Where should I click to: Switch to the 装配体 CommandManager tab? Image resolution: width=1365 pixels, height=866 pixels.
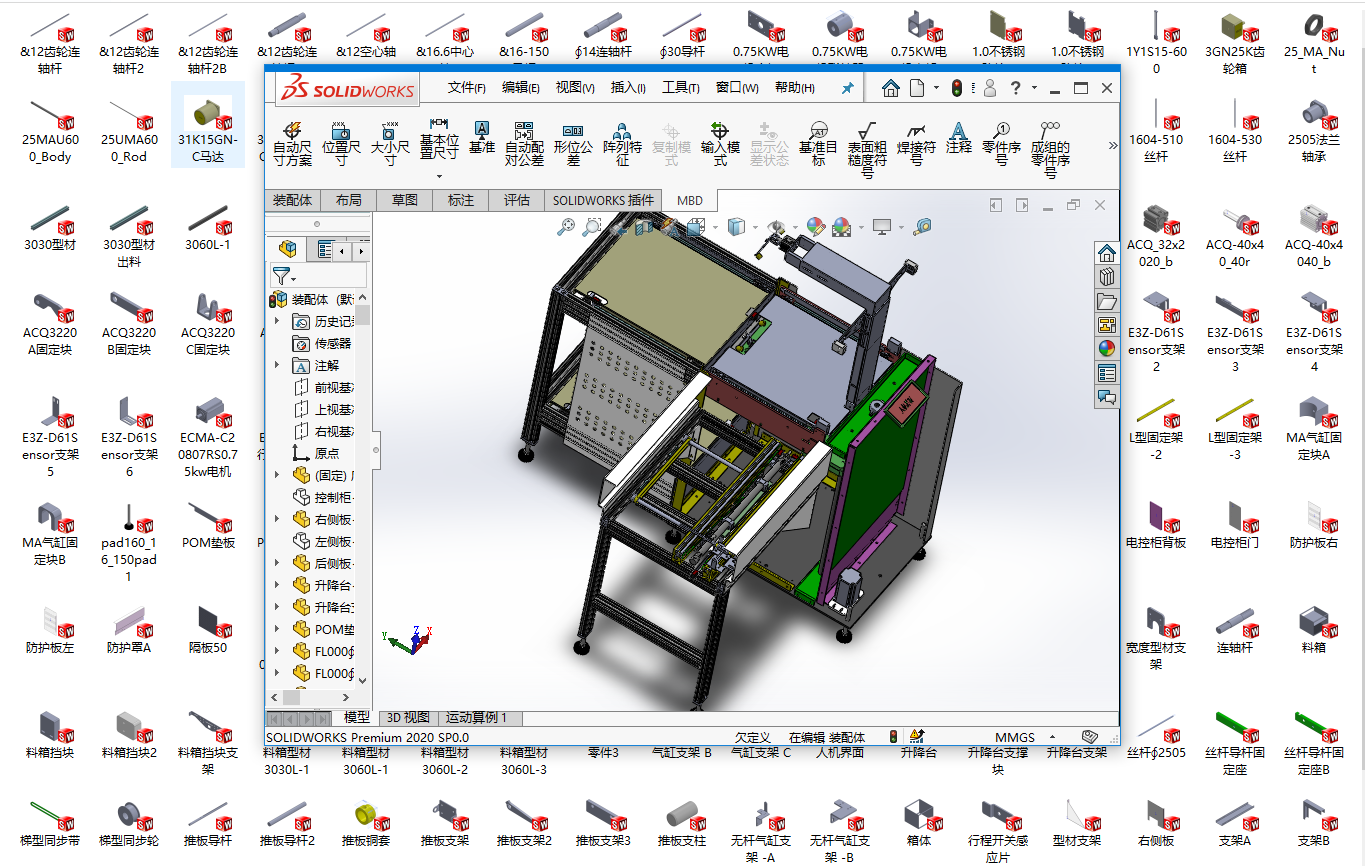click(x=292, y=200)
